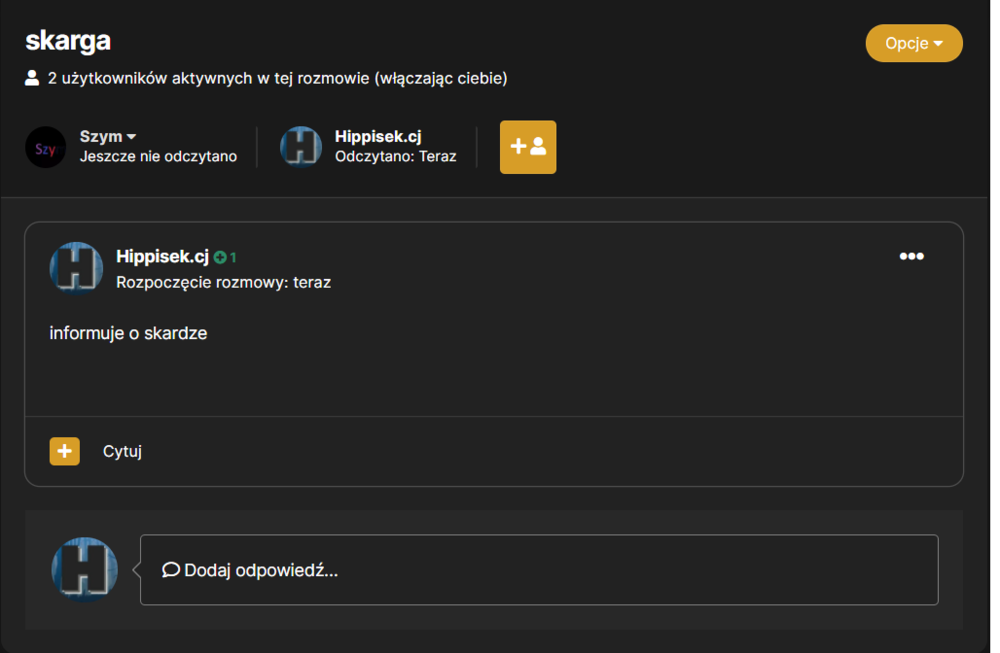1000x653 pixels.
Task: Click the green reputation plus badge
Action: 224,258
